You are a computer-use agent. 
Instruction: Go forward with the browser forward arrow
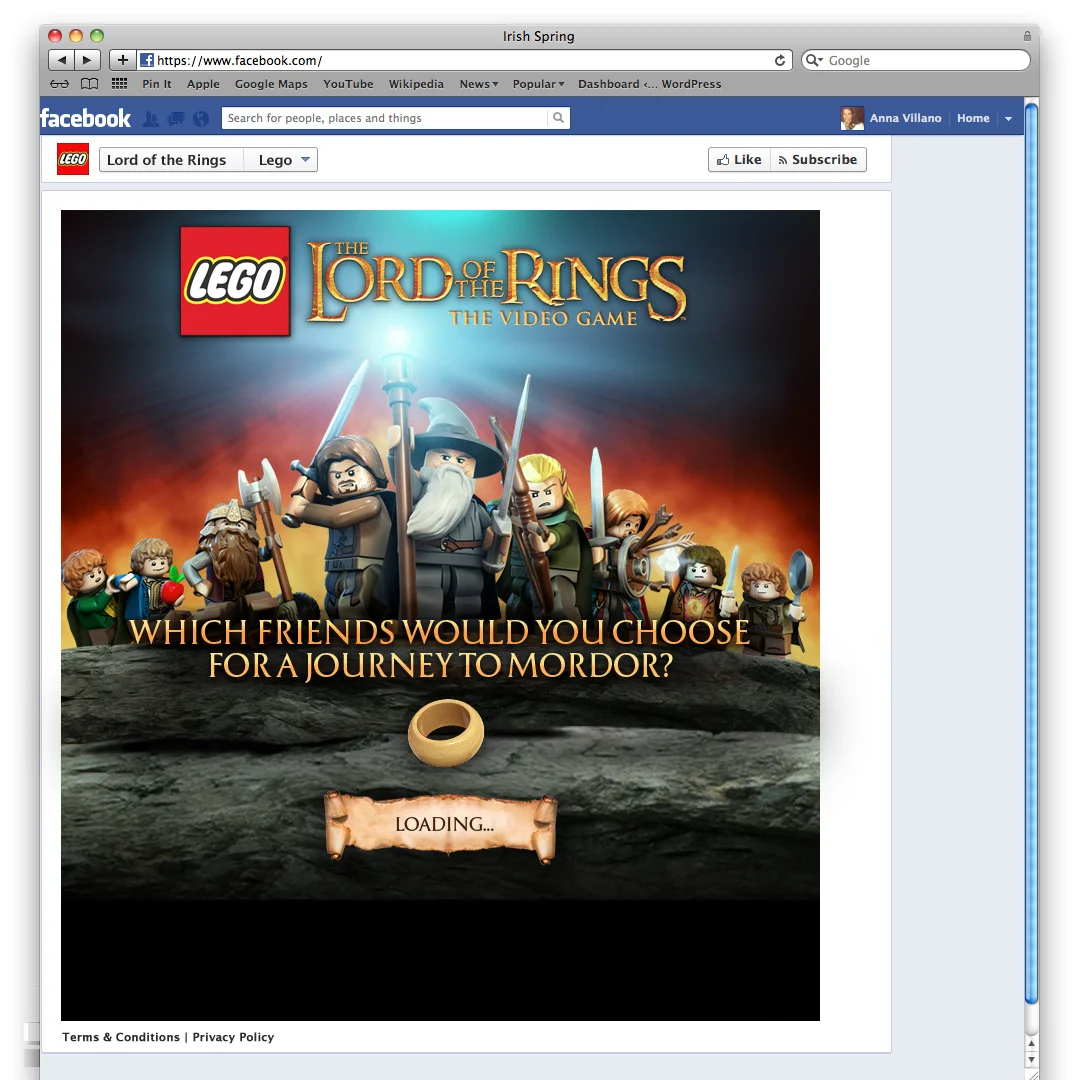tap(87, 60)
